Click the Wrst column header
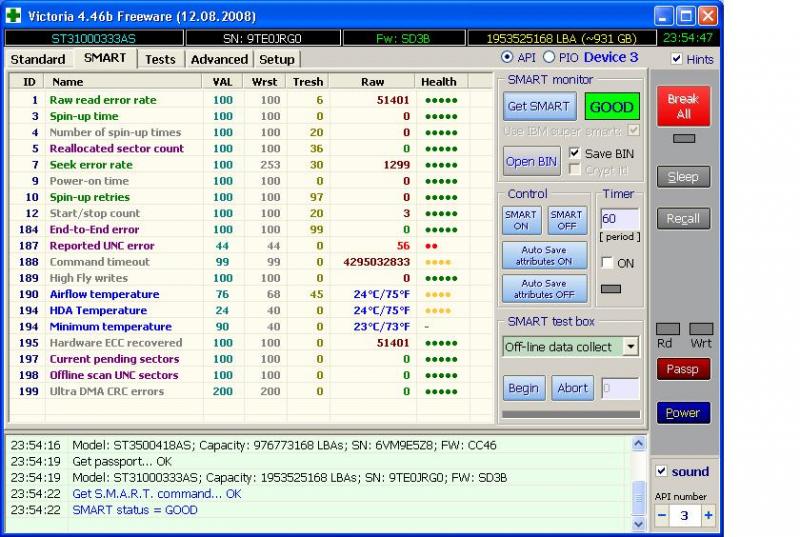800x537 pixels. 264,82
